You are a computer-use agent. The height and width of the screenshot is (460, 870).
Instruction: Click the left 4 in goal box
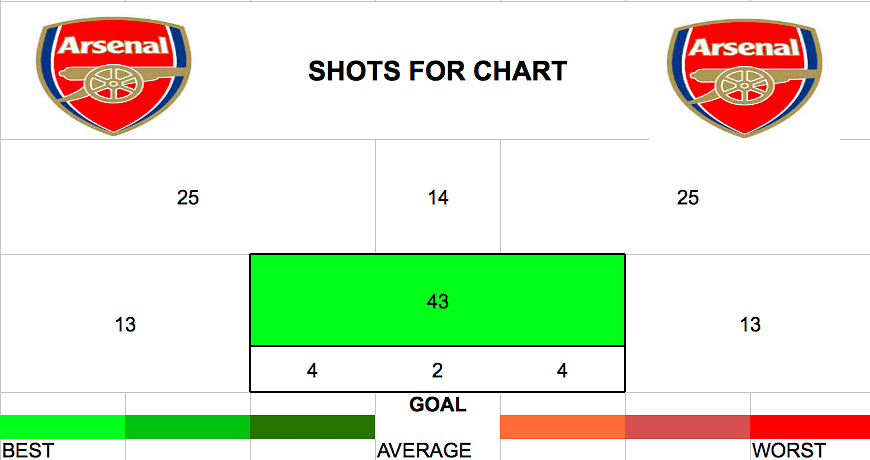[x=312, y=370]
